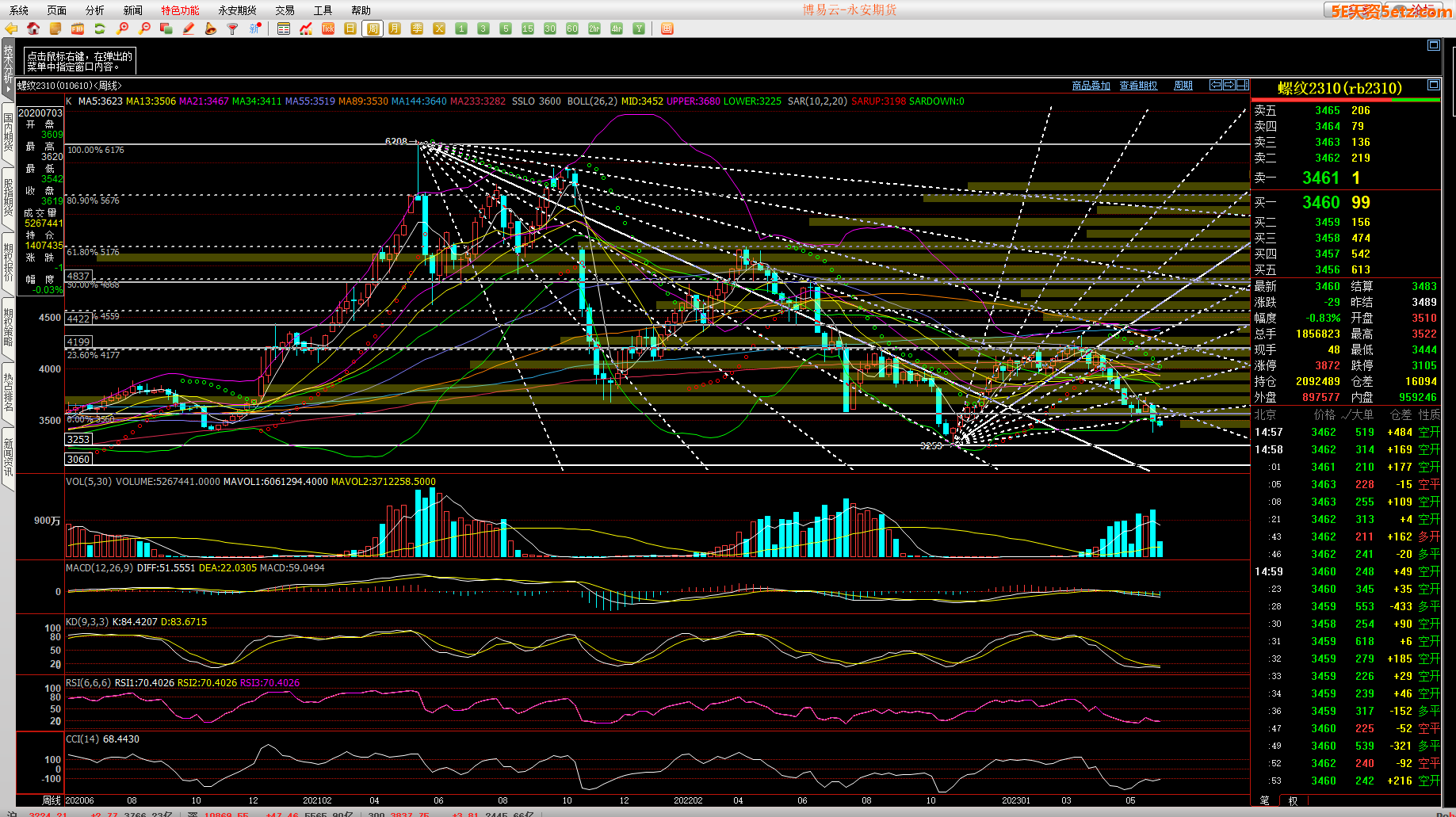Click the alert bell icon
The height and width of the screenshot is (817, 1456).
tap(211, 29)
